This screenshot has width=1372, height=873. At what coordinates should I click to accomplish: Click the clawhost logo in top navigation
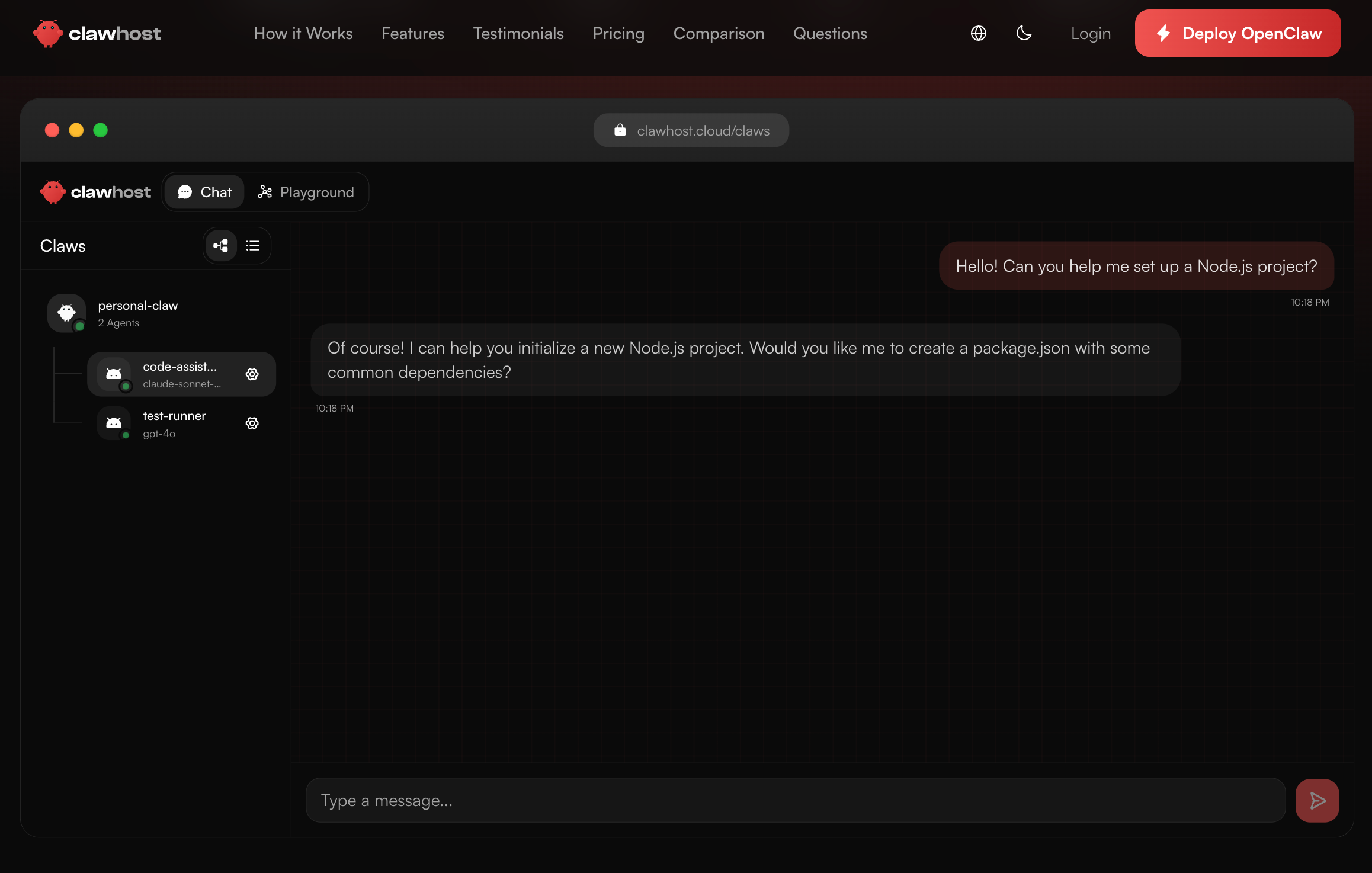(97, 34)
